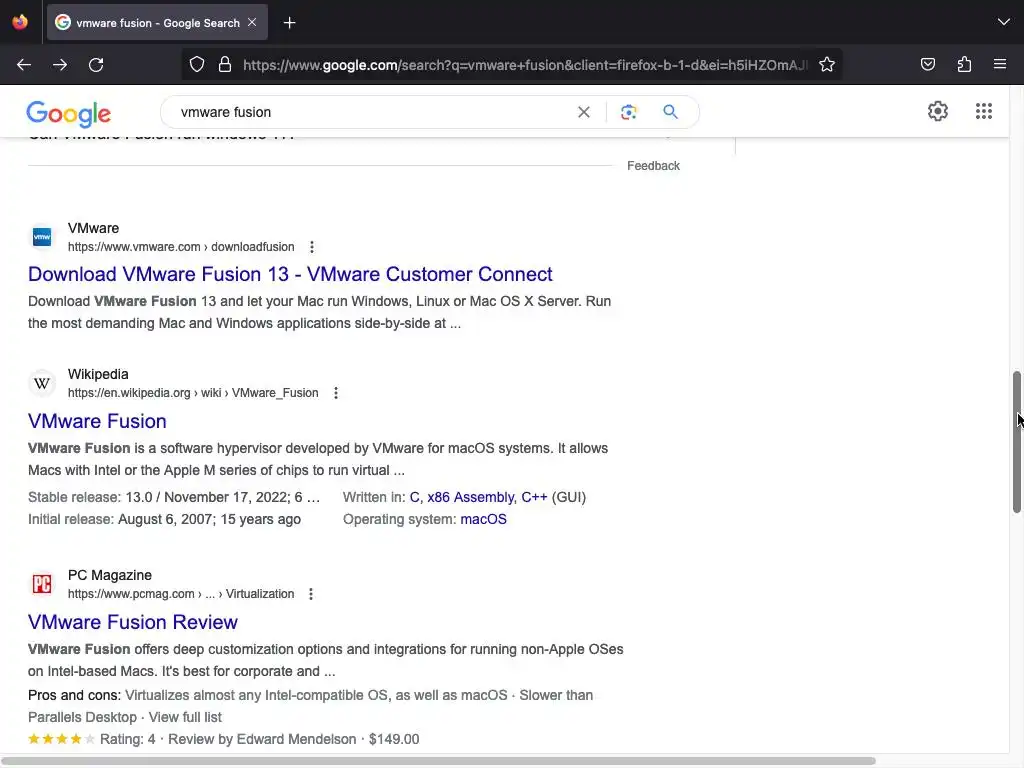Go back to previous page
The width and height of the screenshot is (1024, 768).
tap(24, 65)
